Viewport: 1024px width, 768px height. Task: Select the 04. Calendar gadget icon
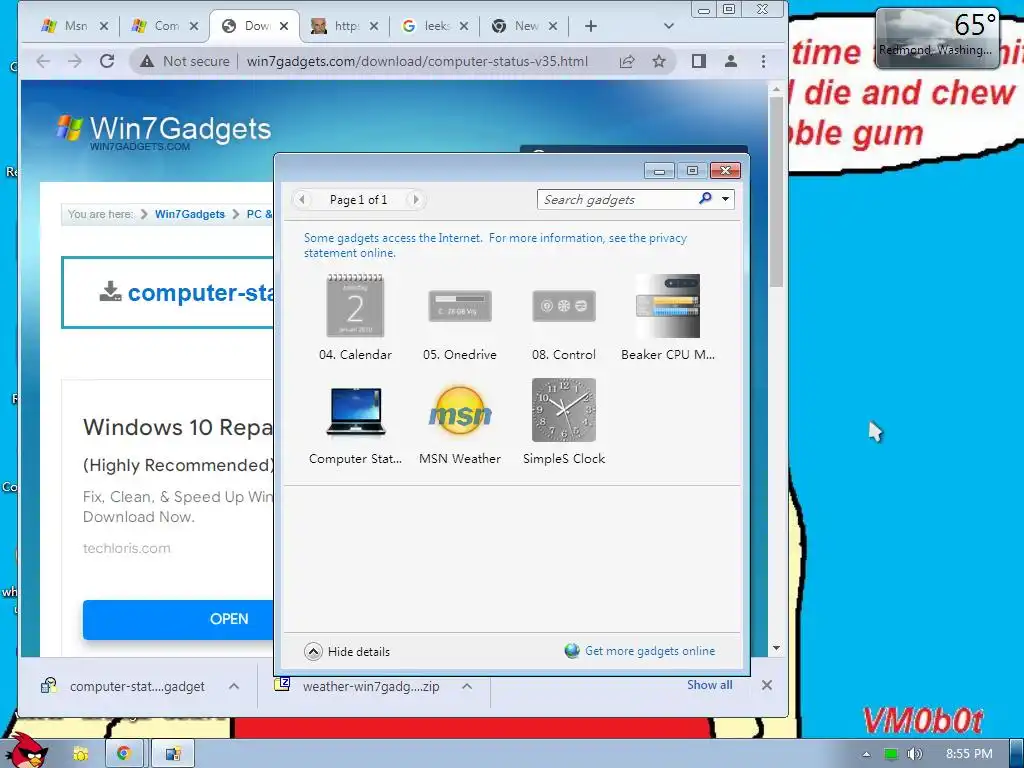coord(355,306)
